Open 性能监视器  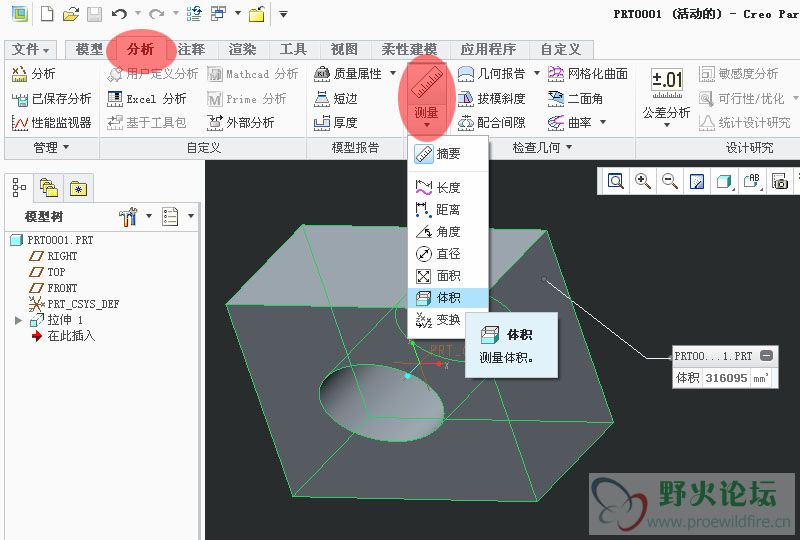[x=51, y=123]
